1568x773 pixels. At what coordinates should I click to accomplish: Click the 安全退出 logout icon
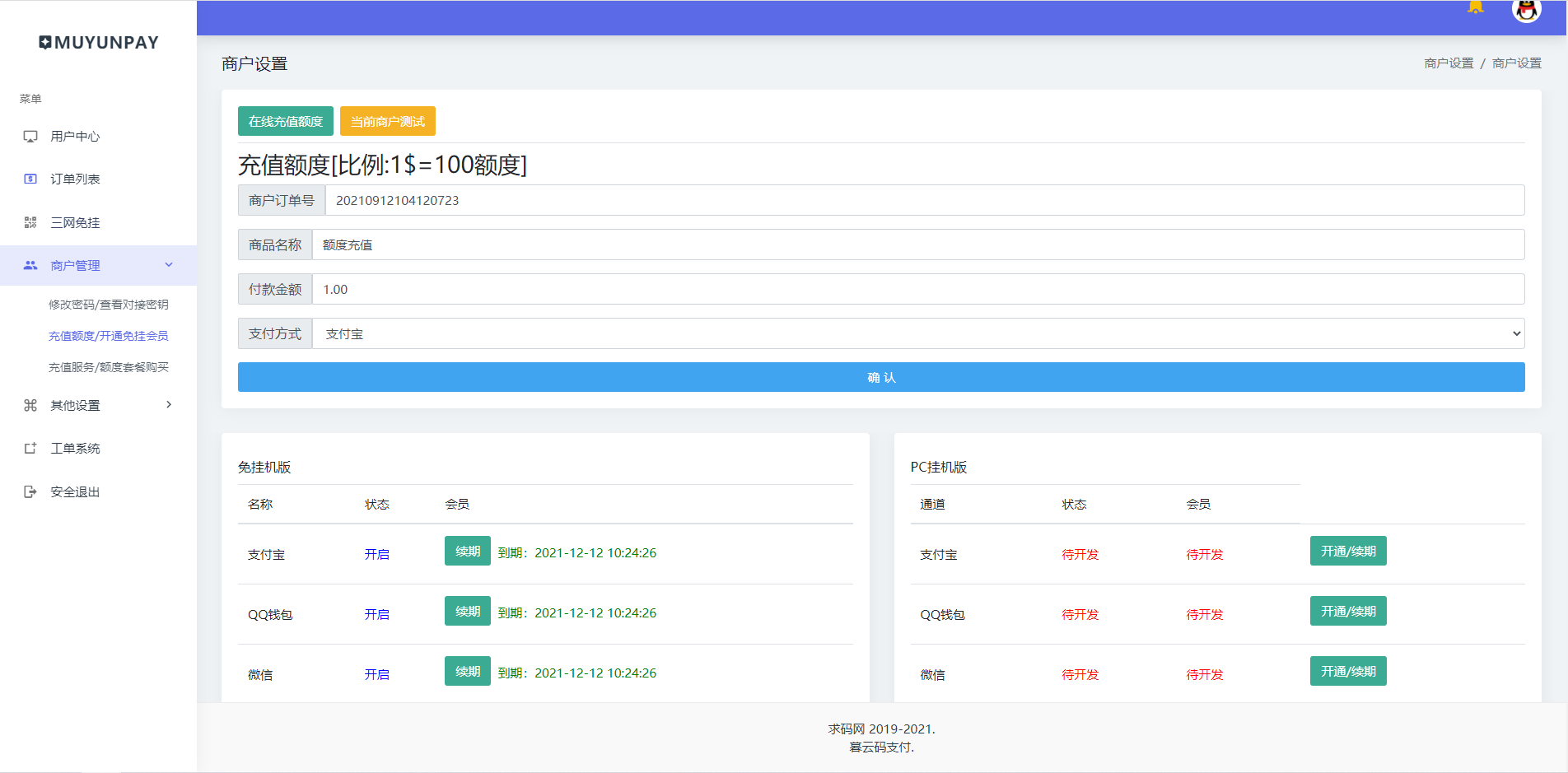[x=30, y=491]
